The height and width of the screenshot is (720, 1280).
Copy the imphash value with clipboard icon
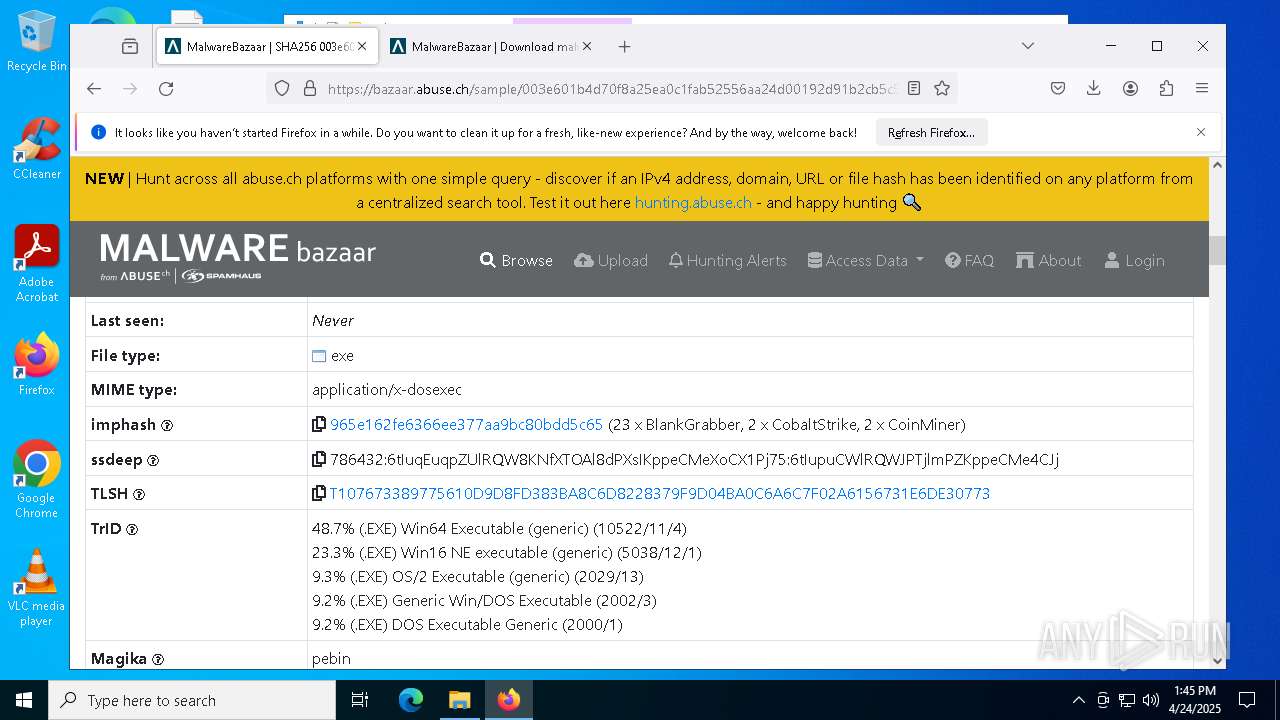tap(319, 424)
